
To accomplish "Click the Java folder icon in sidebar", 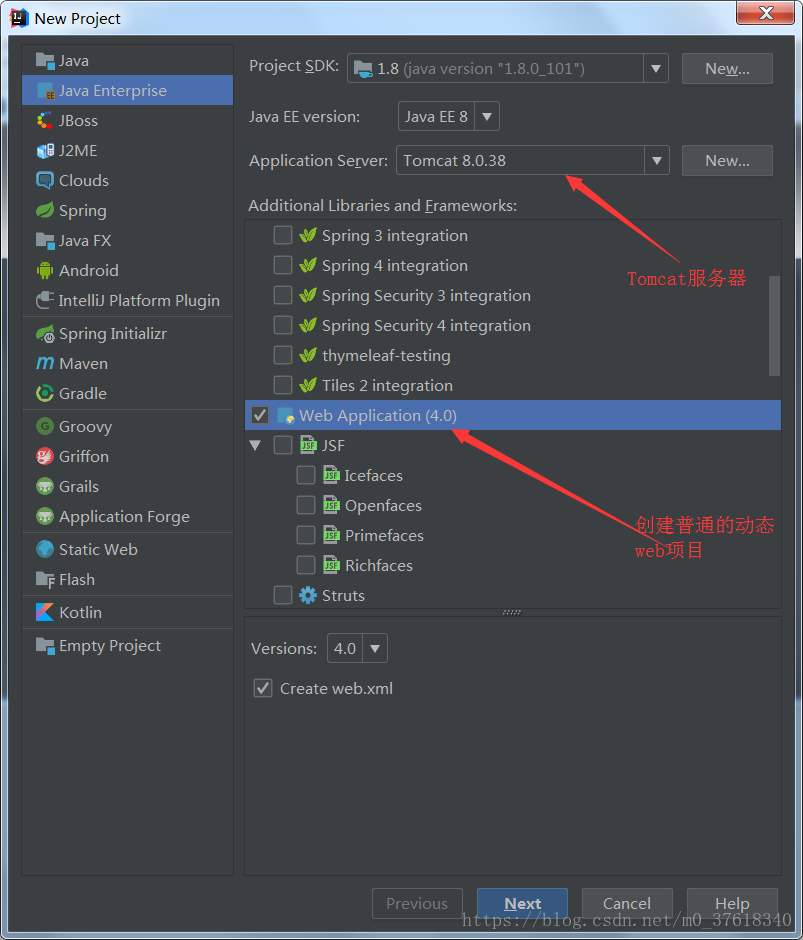I will 45,61.
